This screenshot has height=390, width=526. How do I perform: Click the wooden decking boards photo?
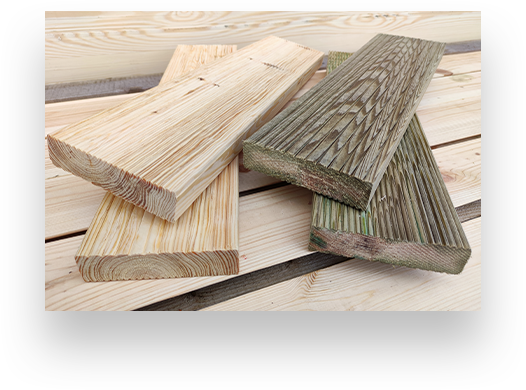point(263,161)
